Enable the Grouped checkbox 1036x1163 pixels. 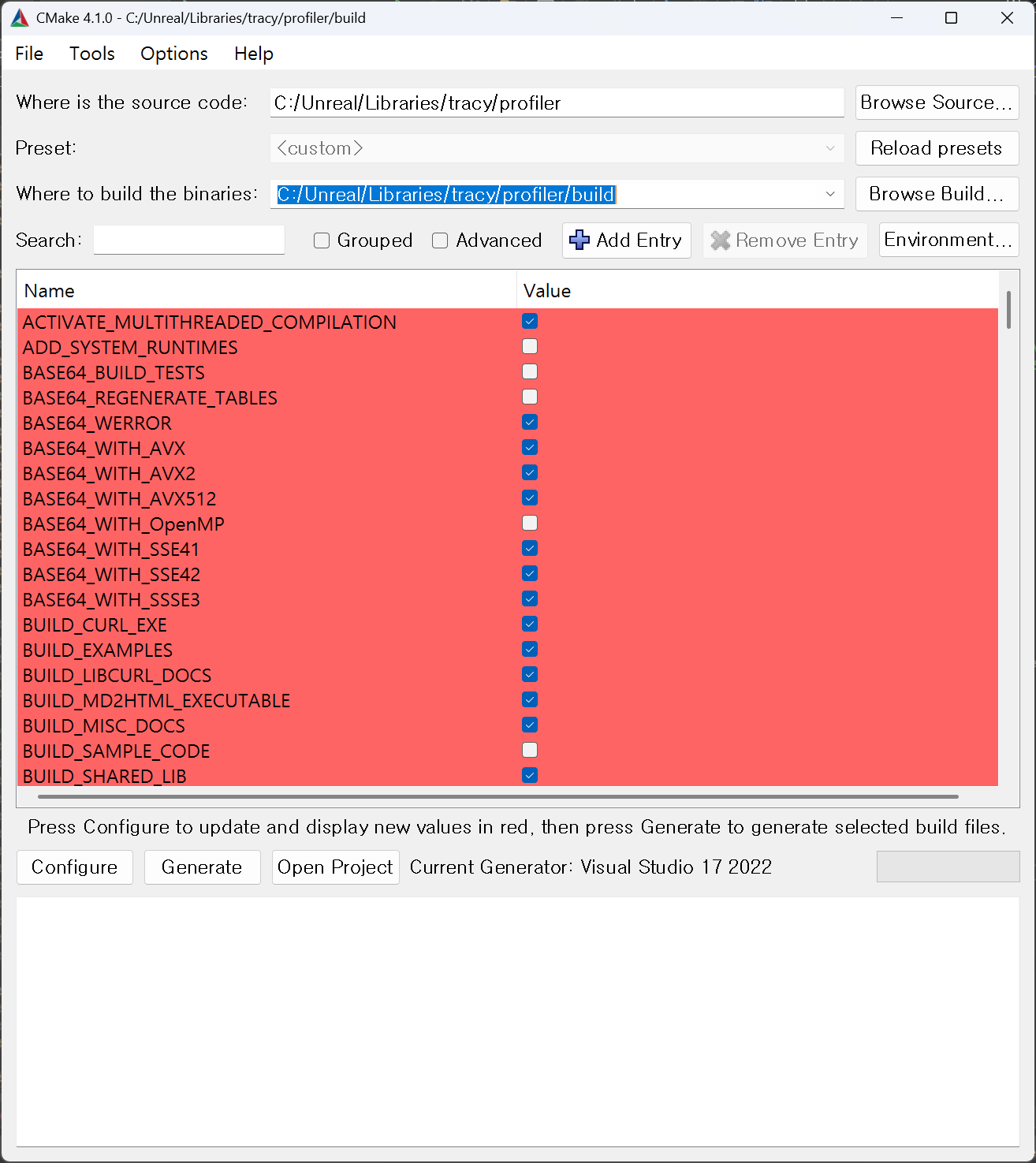coord(322,240)
